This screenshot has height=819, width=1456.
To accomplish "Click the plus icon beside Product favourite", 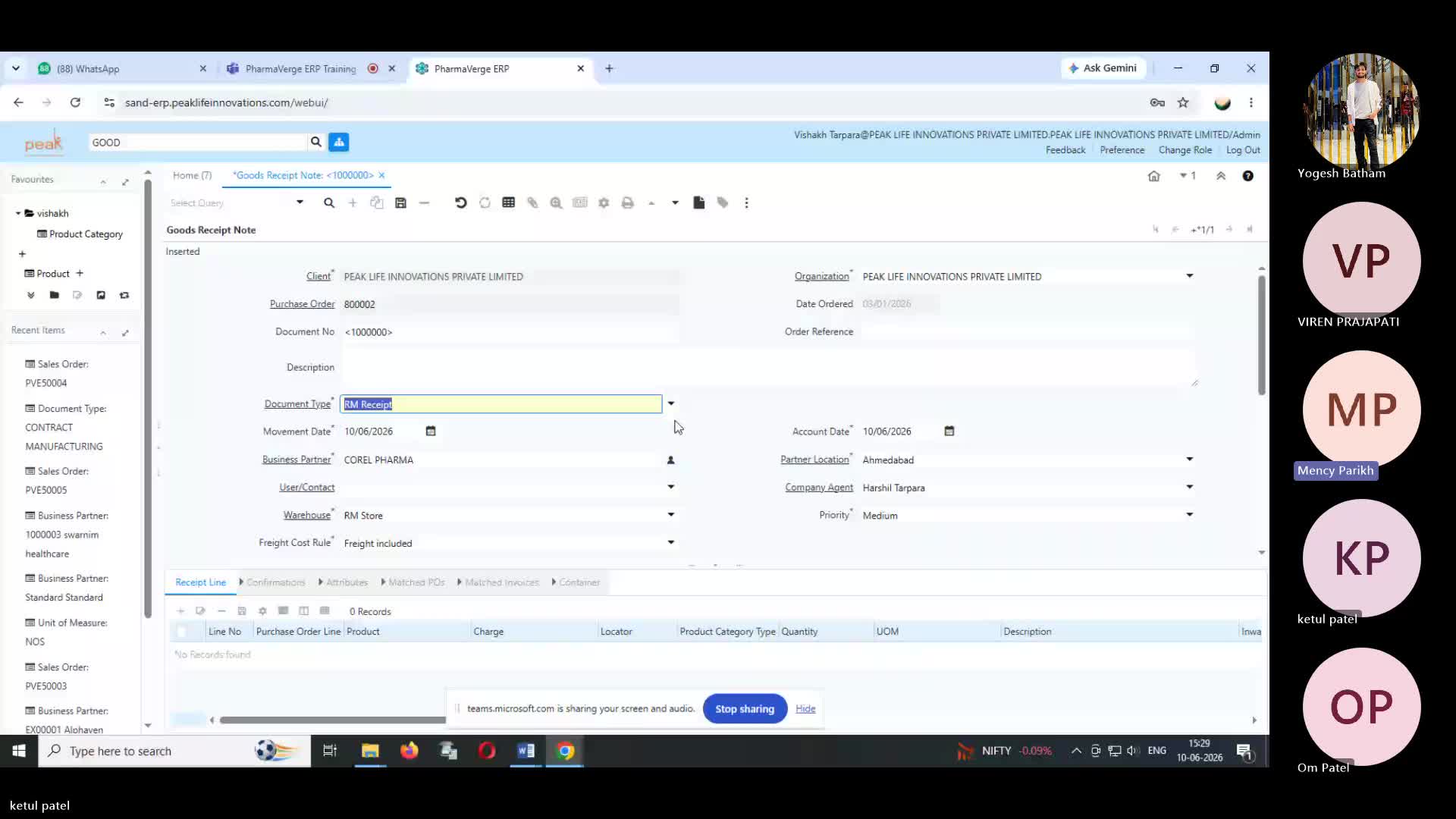I will point(80,273).
